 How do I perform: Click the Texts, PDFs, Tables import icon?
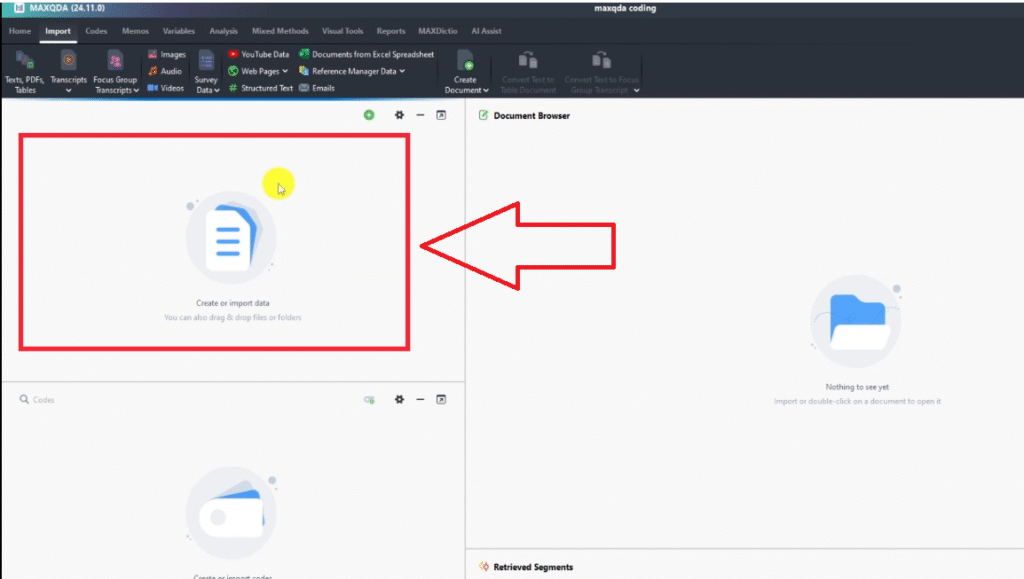click(x=25, y=62)
